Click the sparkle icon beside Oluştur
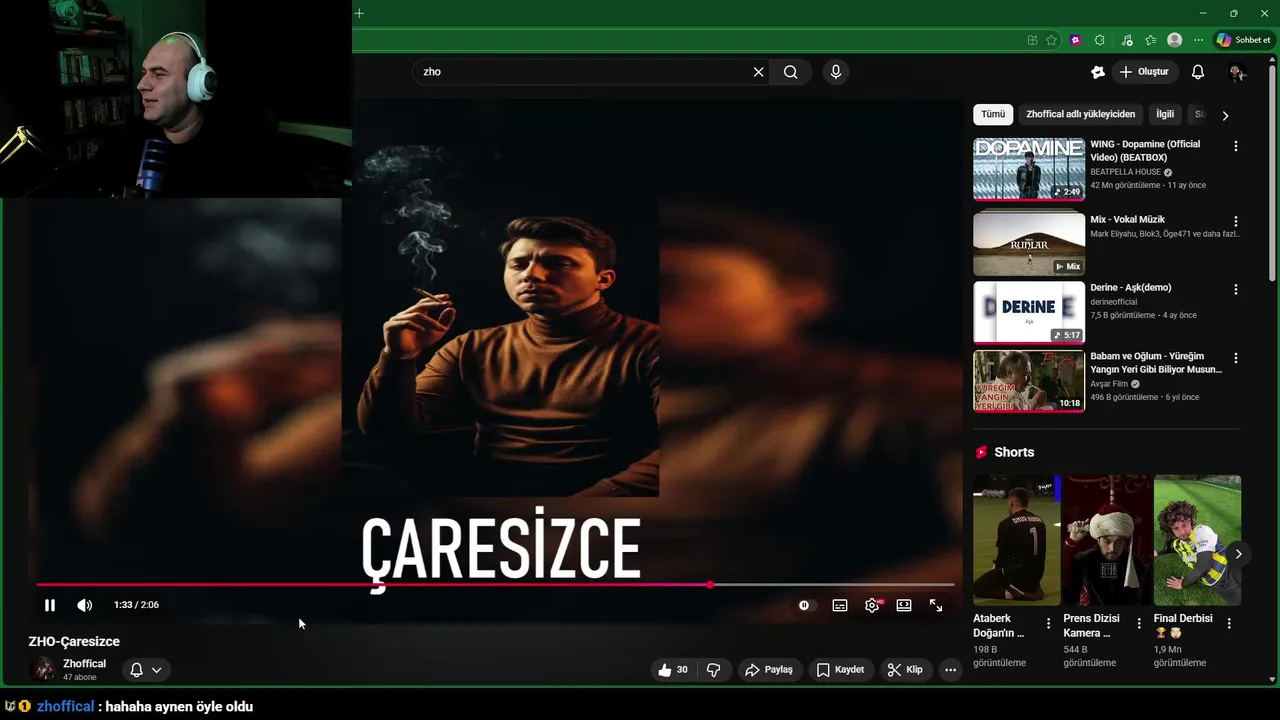The height and width of the screenshot is (720, 1280). point(1098,72)
